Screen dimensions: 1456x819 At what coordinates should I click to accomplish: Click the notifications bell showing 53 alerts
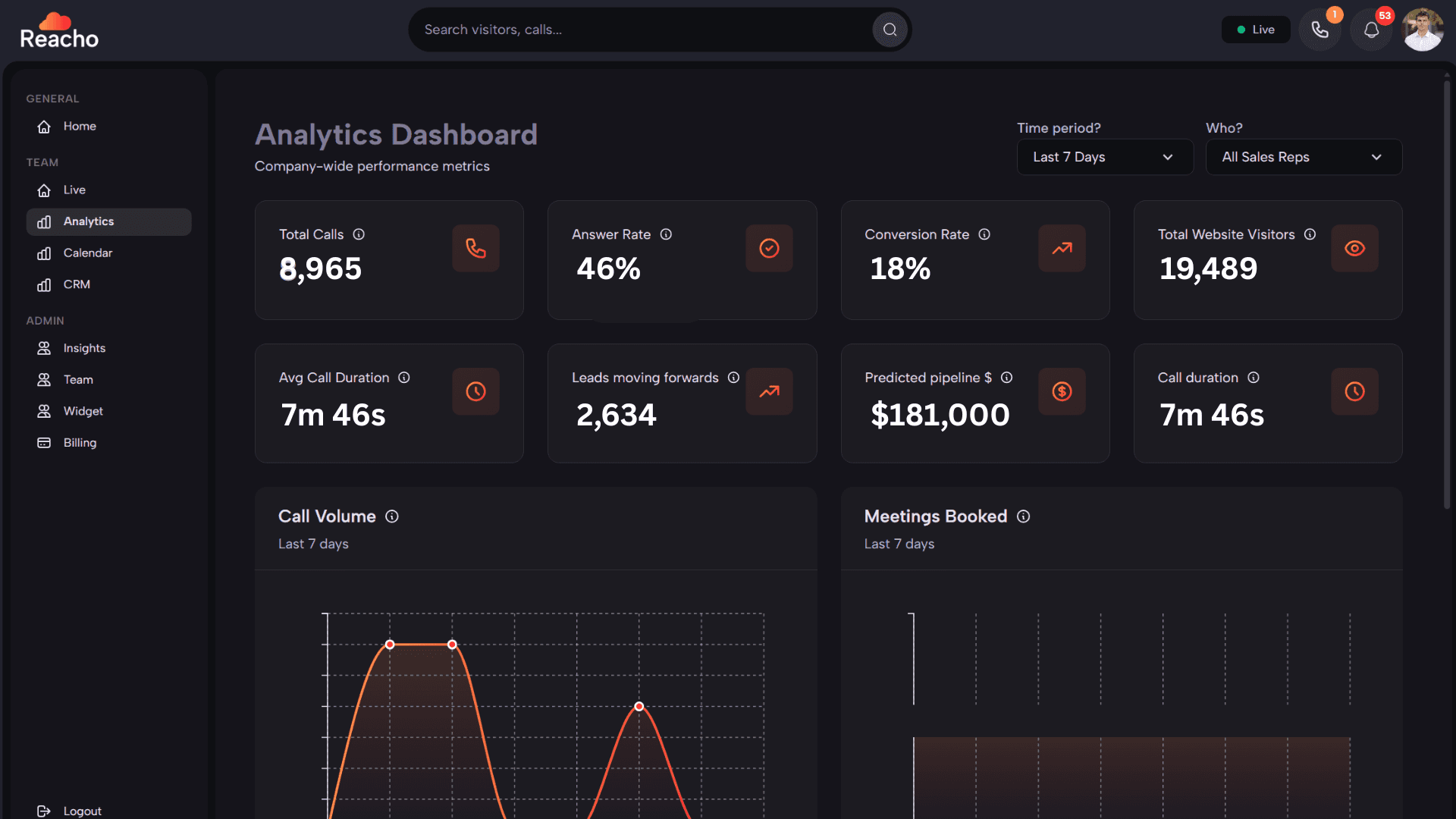pos(1372,29)
